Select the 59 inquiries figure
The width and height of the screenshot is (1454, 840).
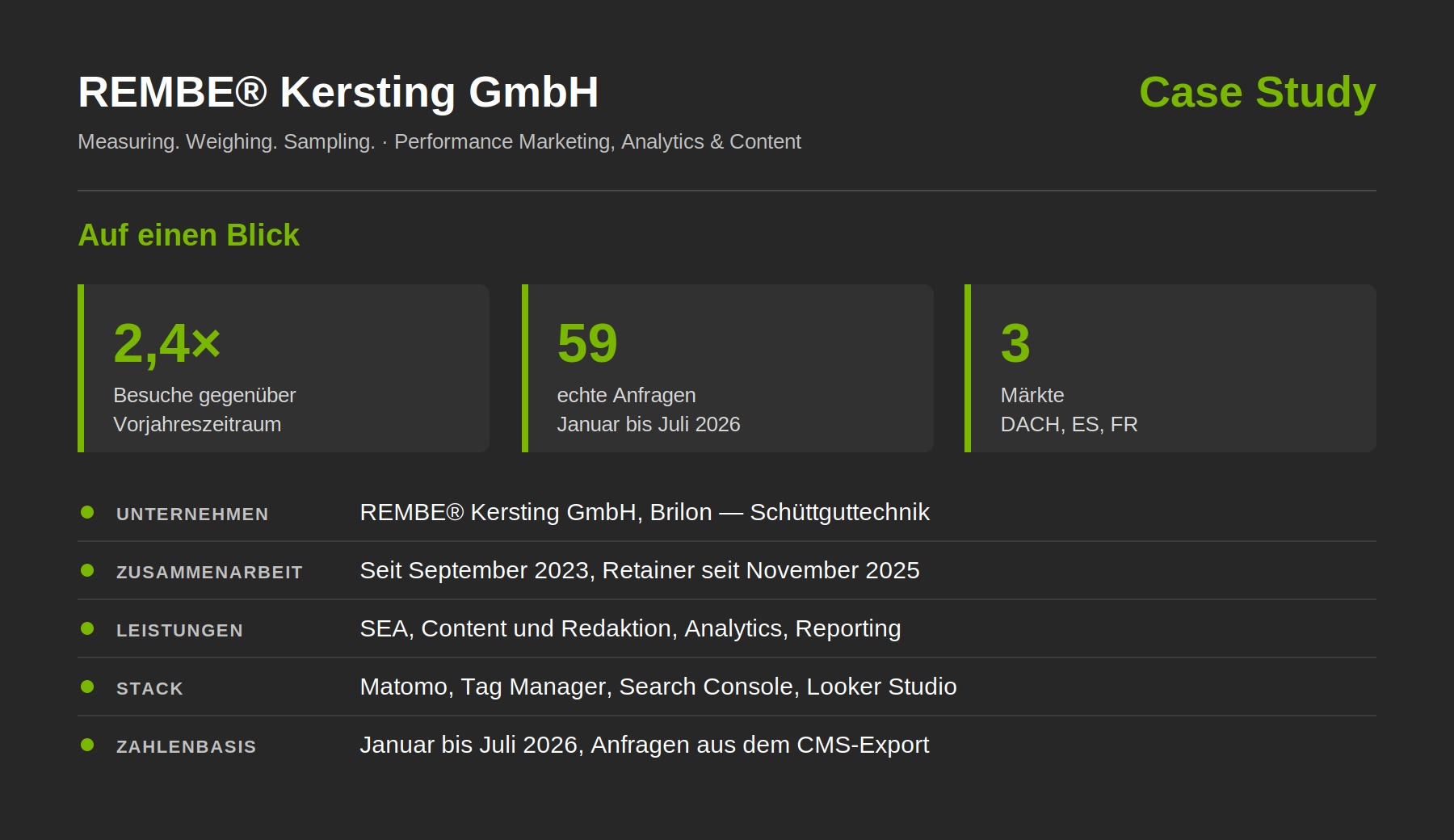[587, 343]
